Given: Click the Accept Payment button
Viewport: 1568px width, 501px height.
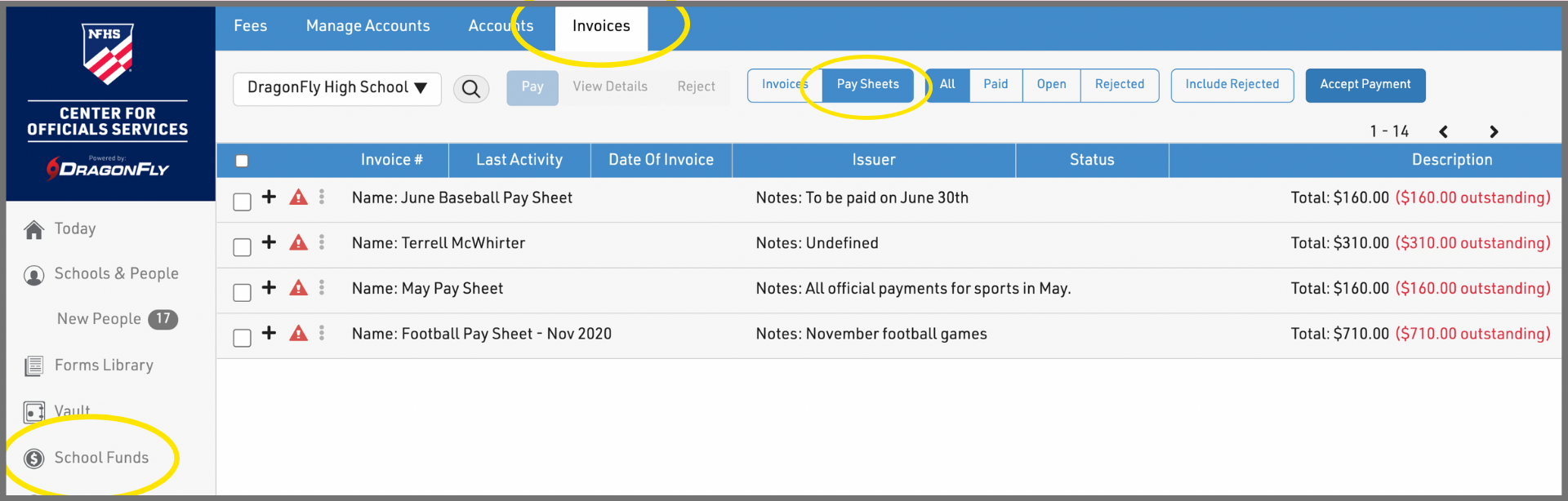Looking at the screenshot, I should (1365, 85).
